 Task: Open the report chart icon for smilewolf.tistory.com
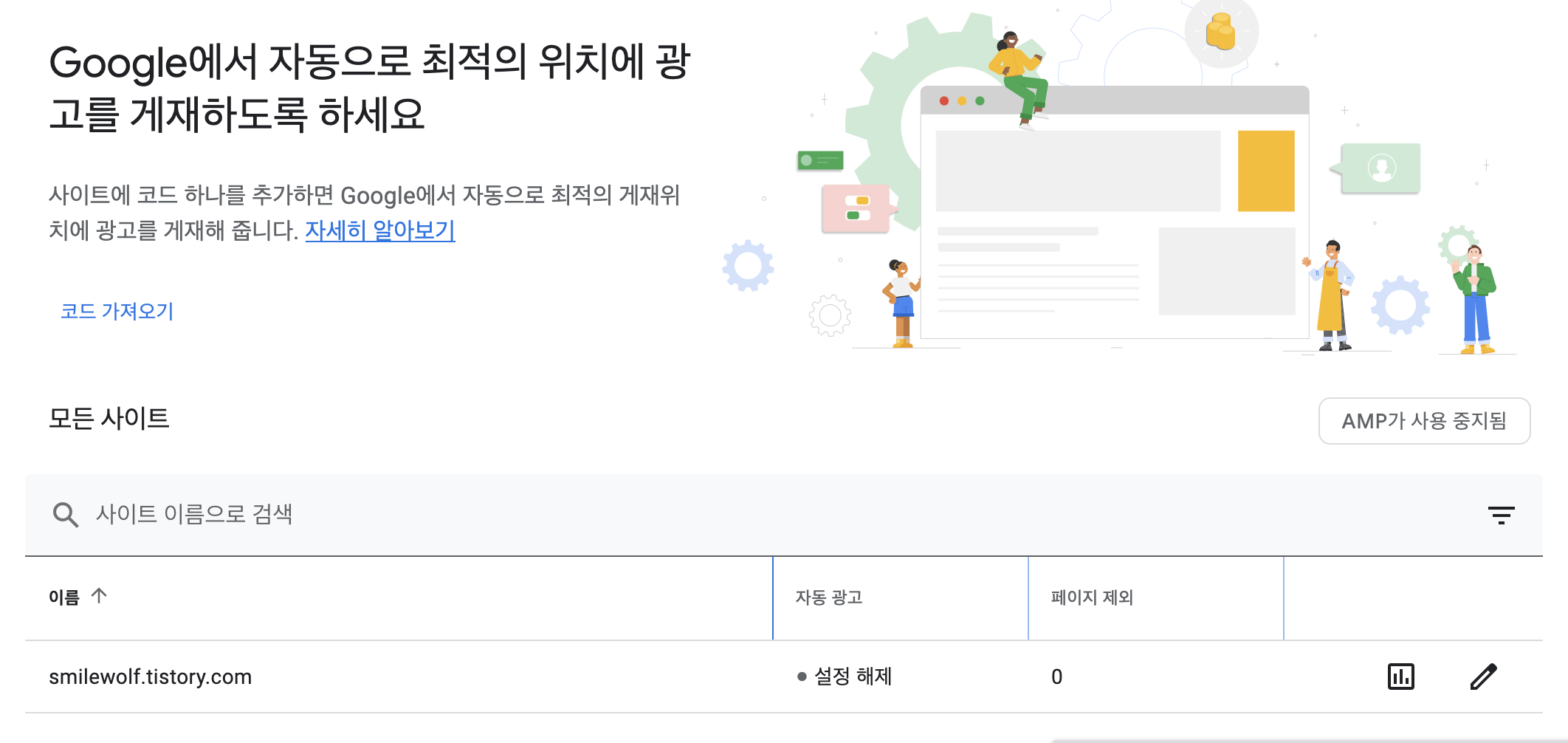1400,677
